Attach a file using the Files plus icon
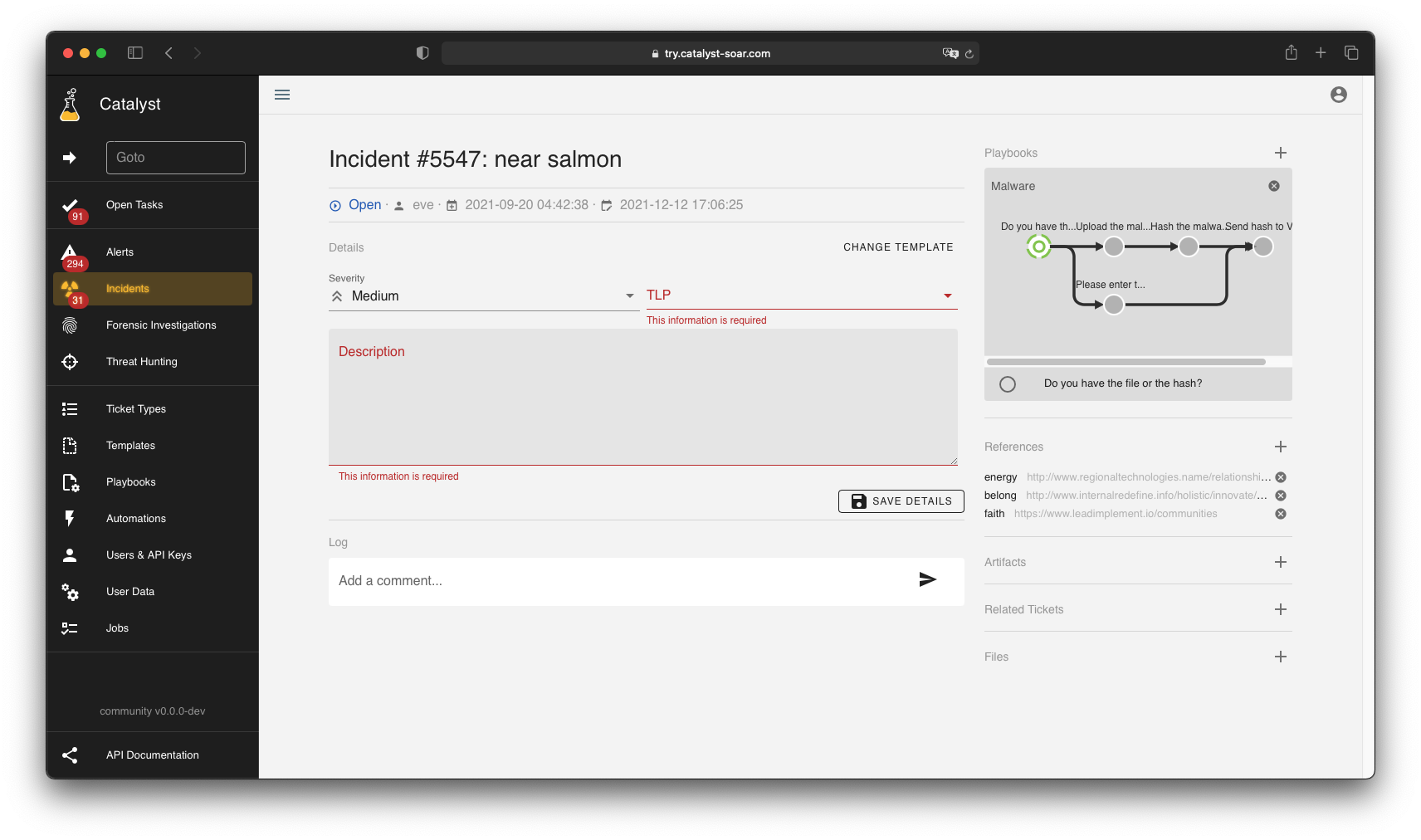1421x840 pixels. pos(1280,657)
